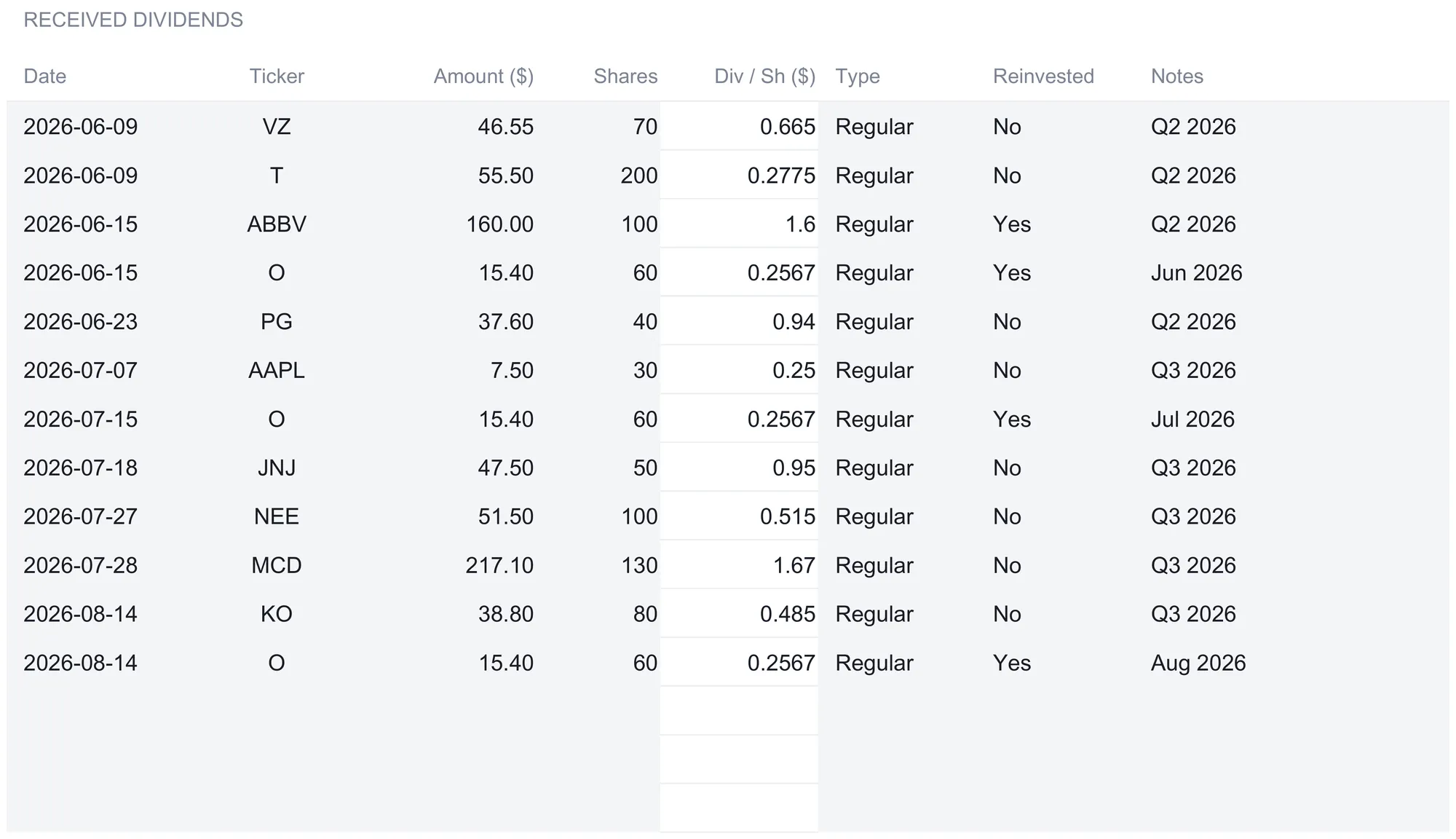
Task: Click the 1.6 div per share field
Action: pos(739,224)
